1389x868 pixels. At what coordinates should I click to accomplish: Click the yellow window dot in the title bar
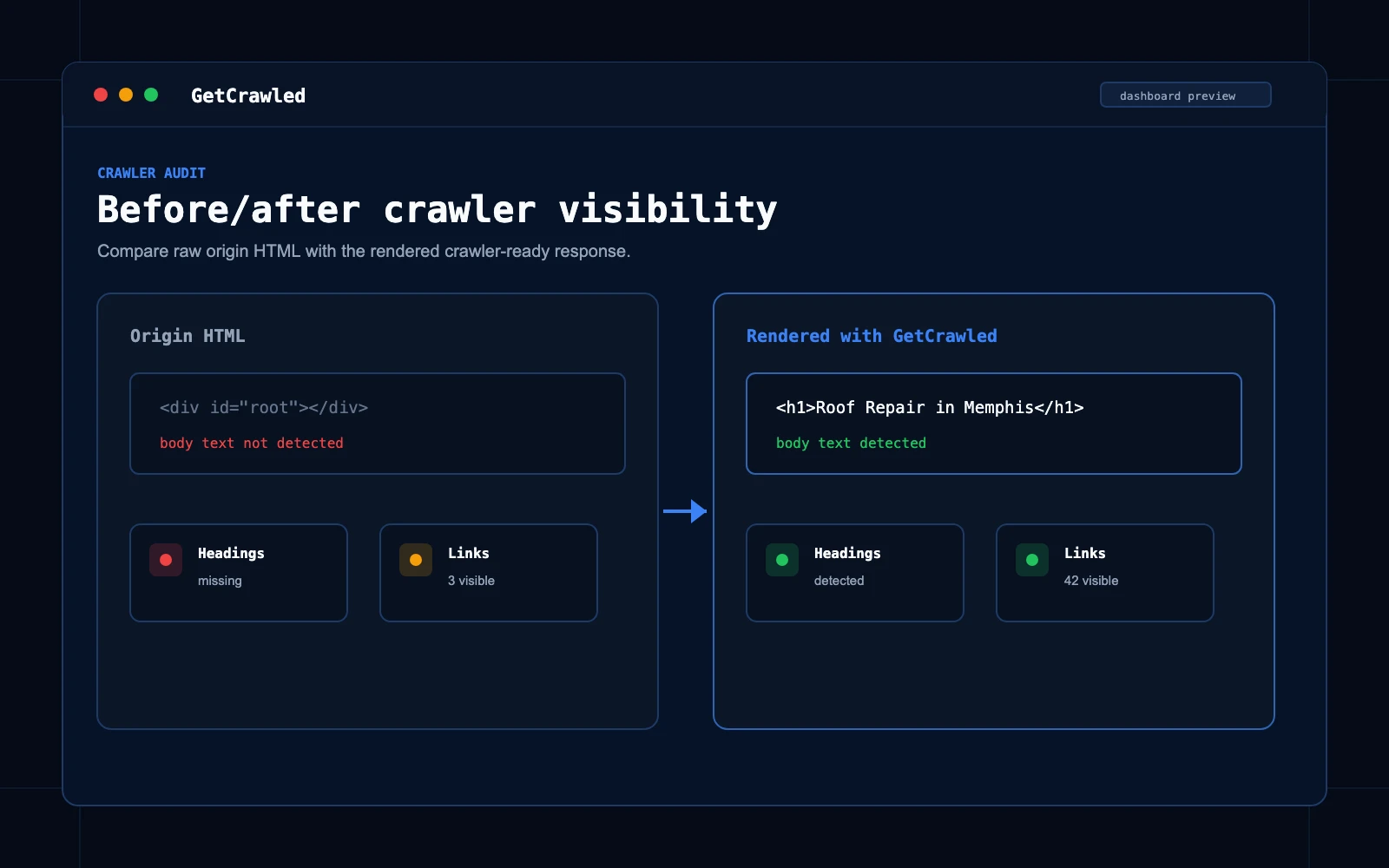(x=126, y=95)
